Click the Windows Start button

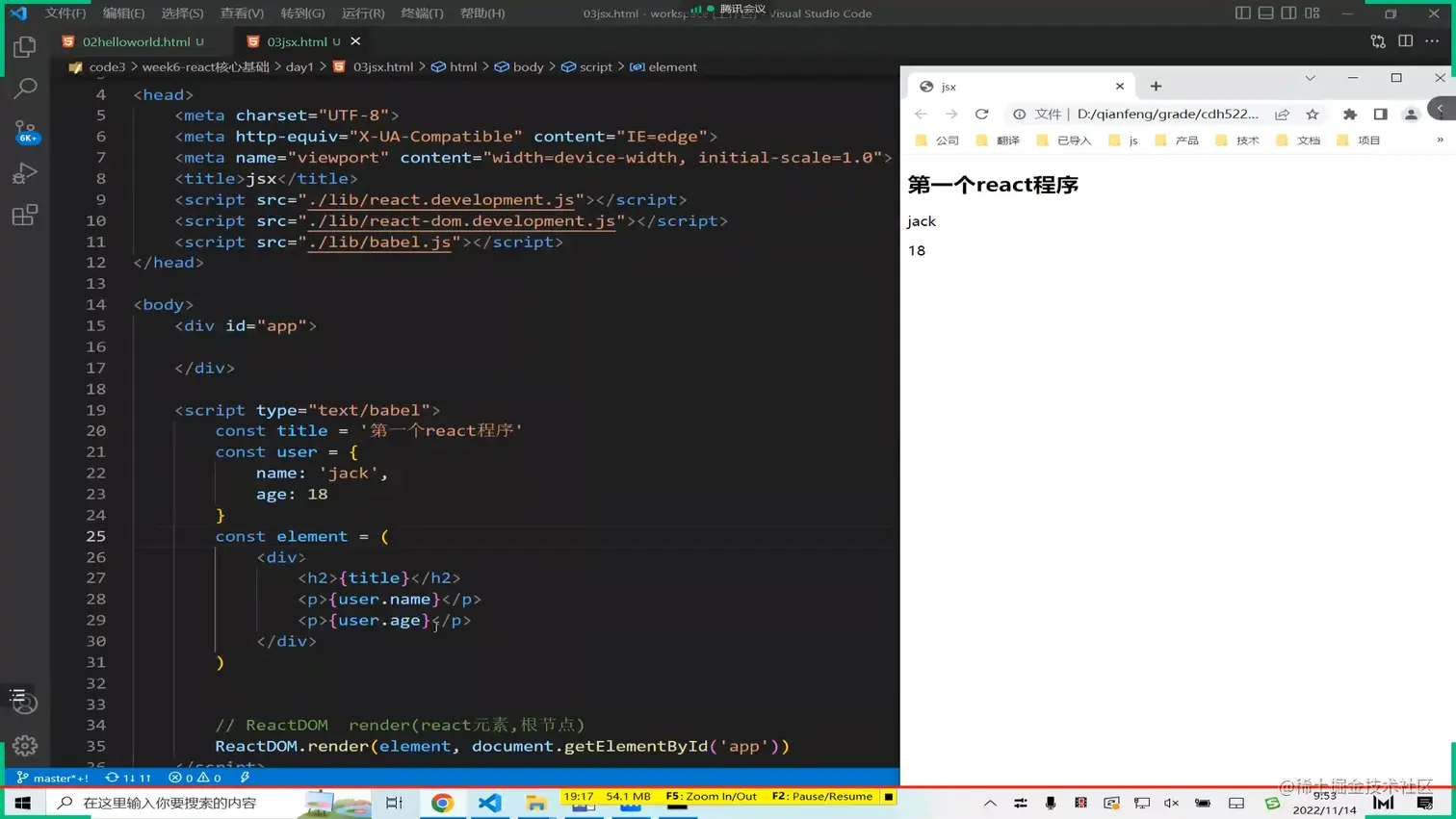click(x=22, y=803)
